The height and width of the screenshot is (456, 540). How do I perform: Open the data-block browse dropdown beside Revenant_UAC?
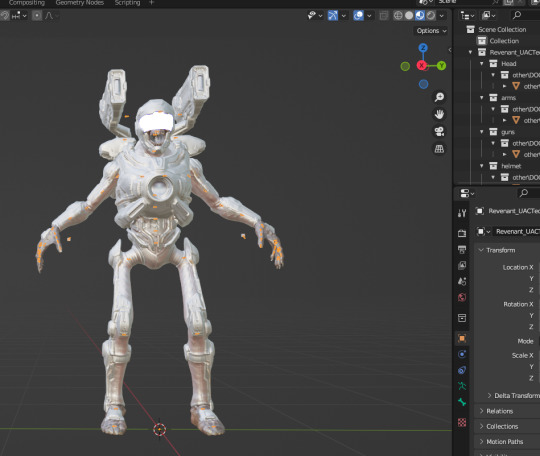pyautogui.click(x=483, y=231)
